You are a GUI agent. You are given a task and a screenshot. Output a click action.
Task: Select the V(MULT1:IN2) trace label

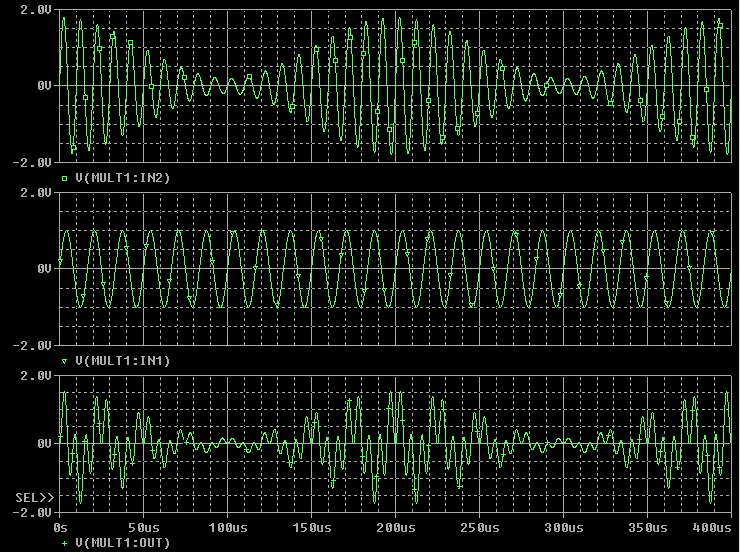[x=122, y=178]
